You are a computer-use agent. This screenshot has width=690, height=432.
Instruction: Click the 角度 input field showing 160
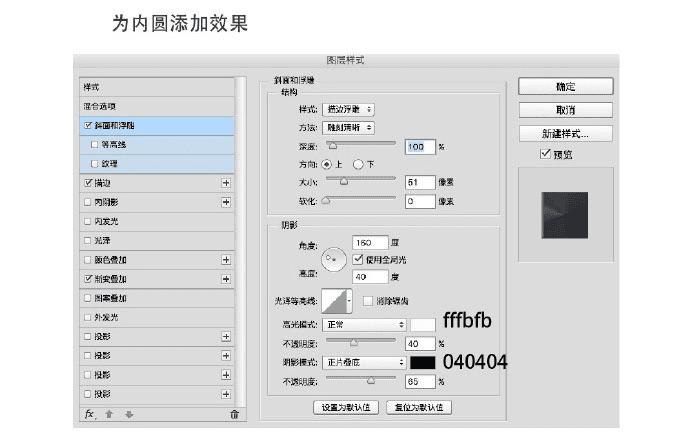(x=370, y=242)
